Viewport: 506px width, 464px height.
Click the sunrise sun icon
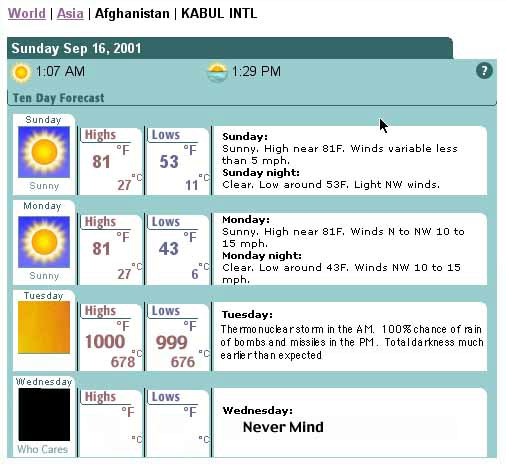click(x=21, y=72)
